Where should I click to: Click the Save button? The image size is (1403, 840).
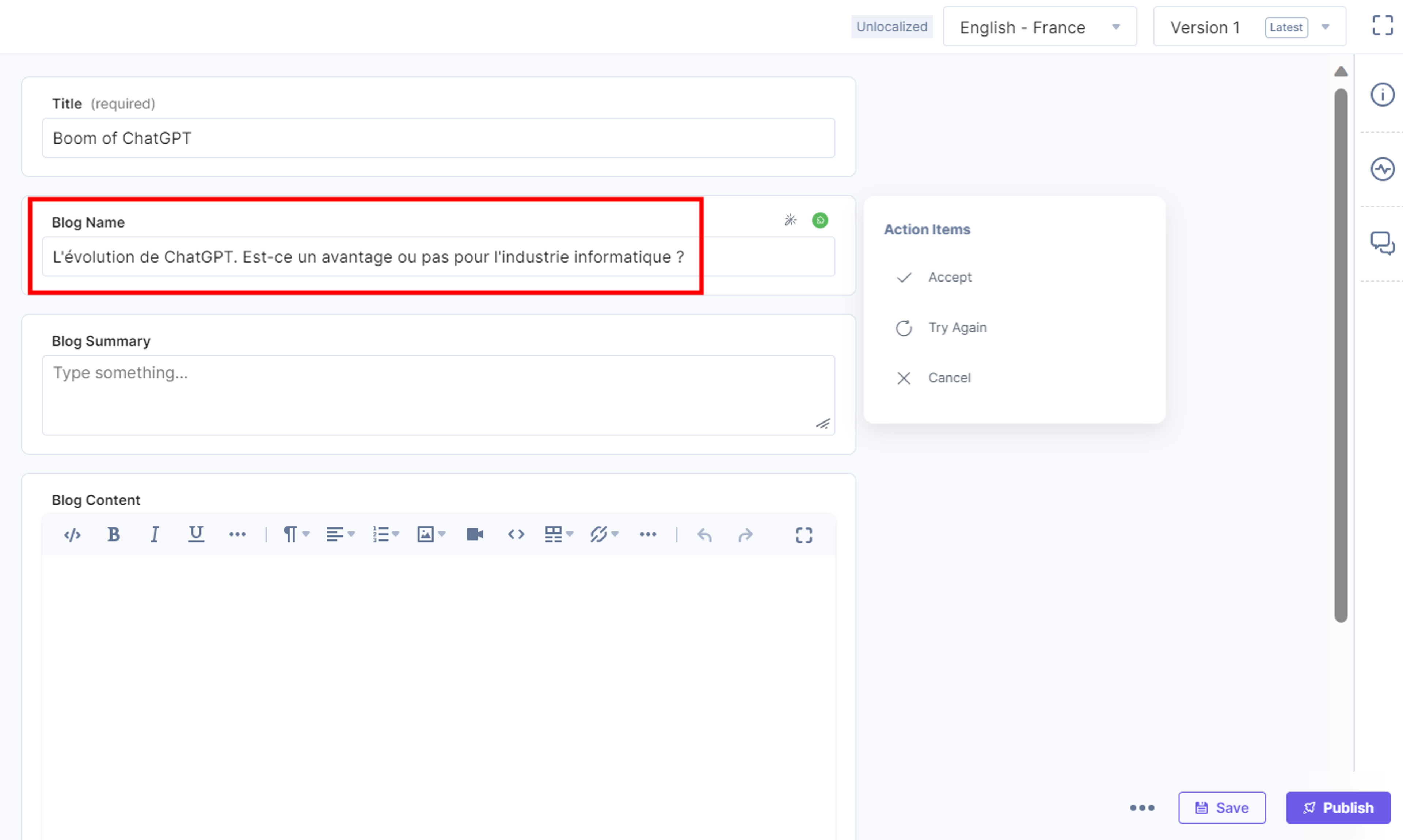[1221, 808]
